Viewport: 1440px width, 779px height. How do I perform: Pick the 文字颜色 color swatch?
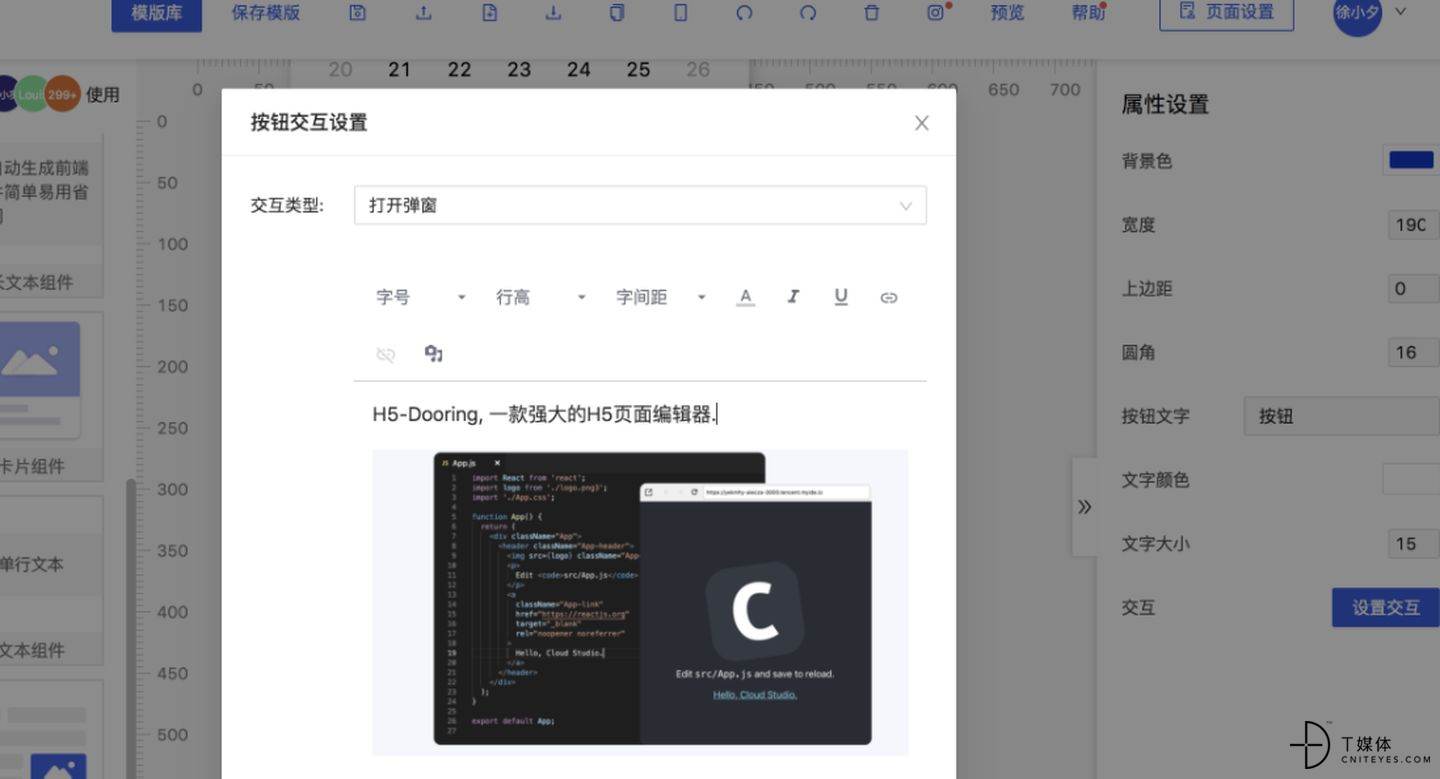(1411, 479)
